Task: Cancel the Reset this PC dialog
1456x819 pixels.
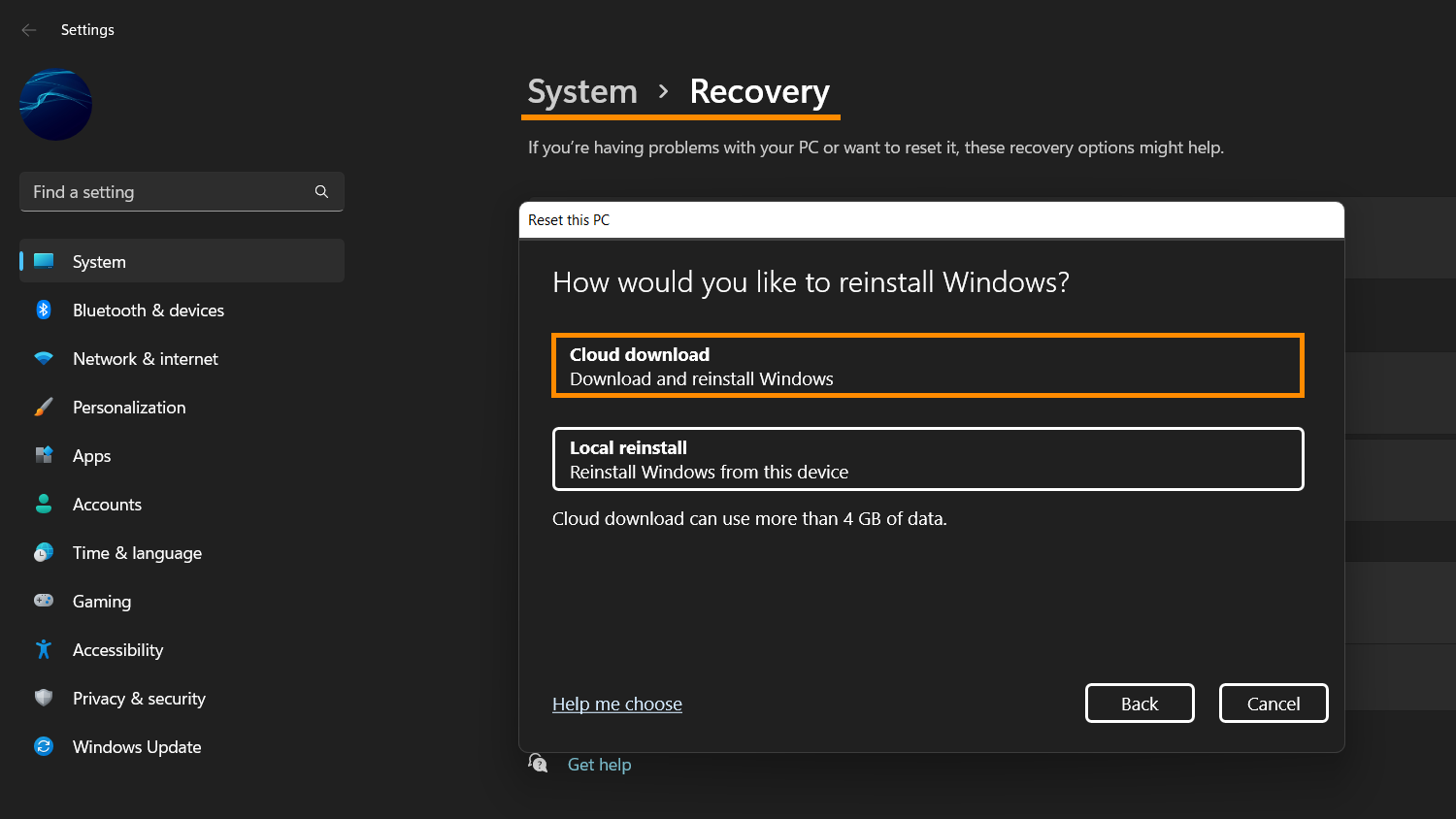Action: (1274, 704)
